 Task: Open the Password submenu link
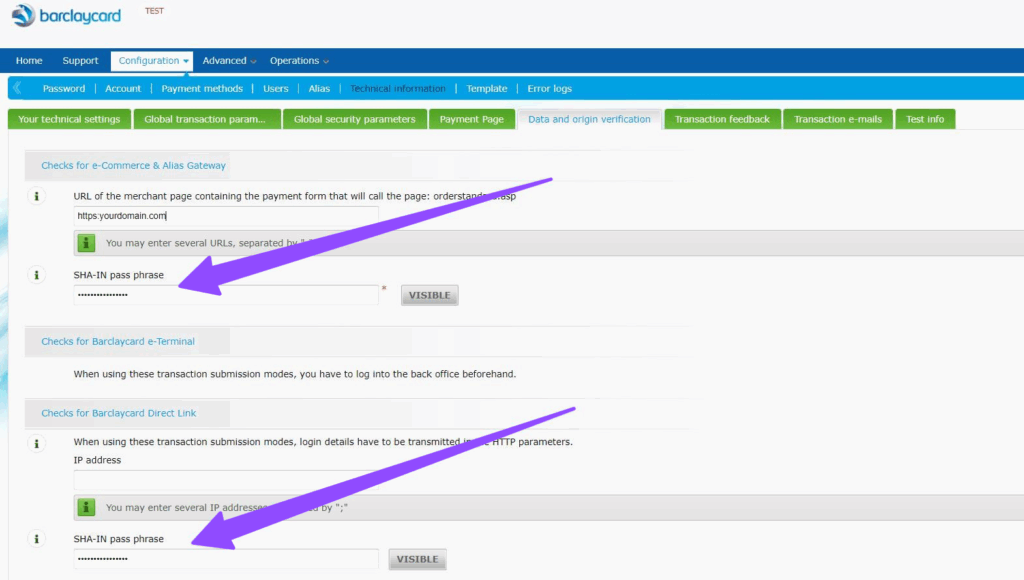pyautogui.click(x=64, y=88)
